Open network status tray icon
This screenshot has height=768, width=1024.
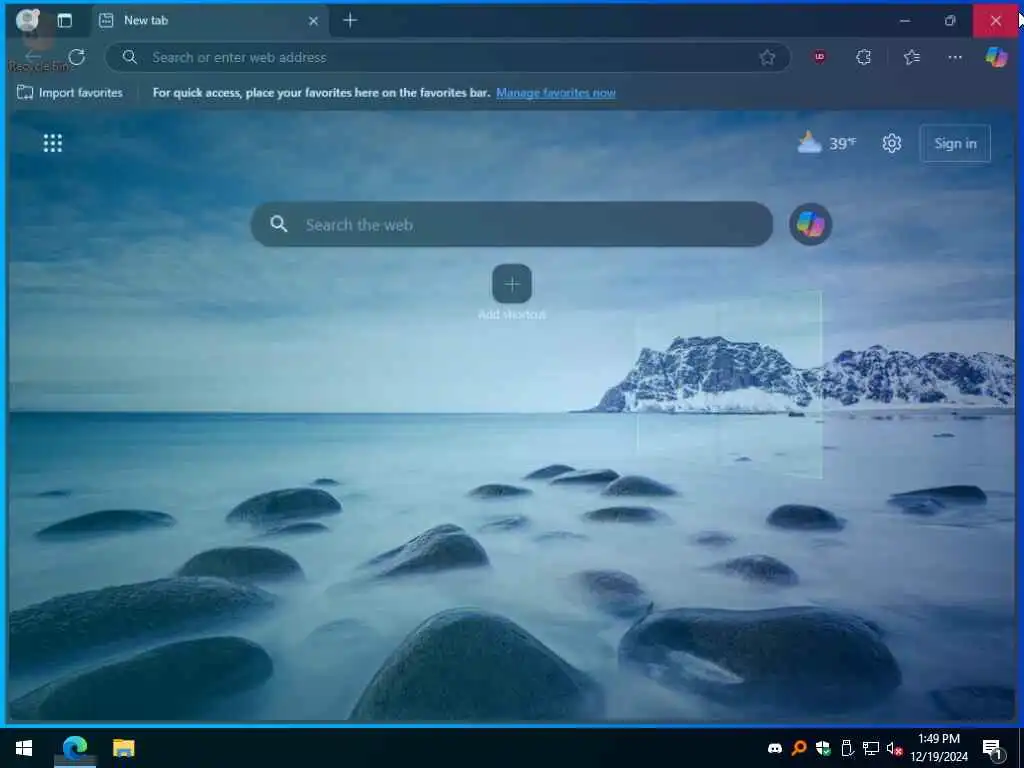(x=871, y=748)
